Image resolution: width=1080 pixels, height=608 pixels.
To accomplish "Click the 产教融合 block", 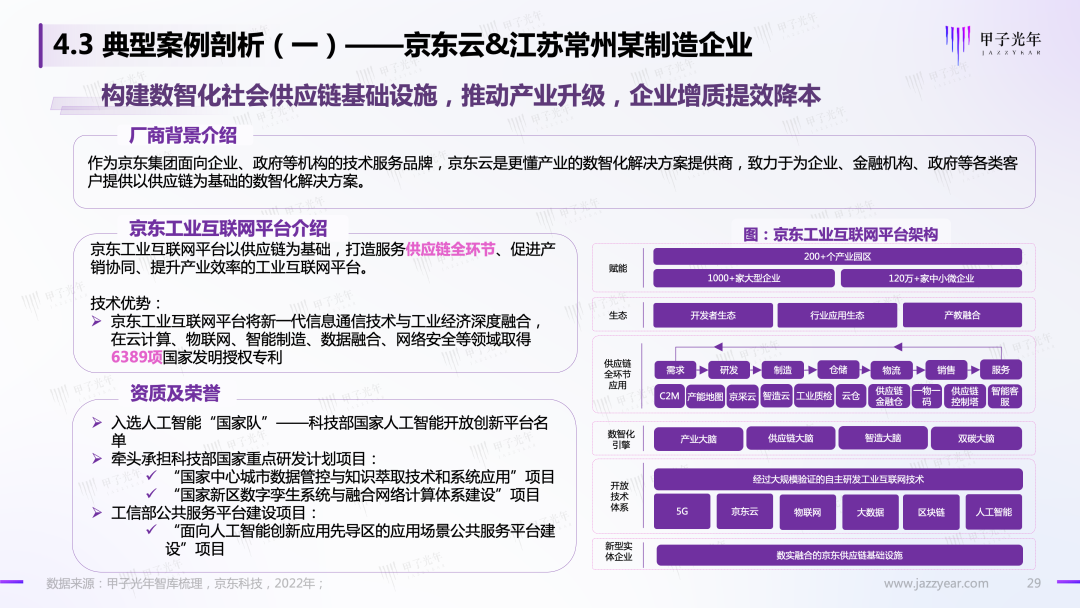I will pyautogui.click(x=962, y=315).
